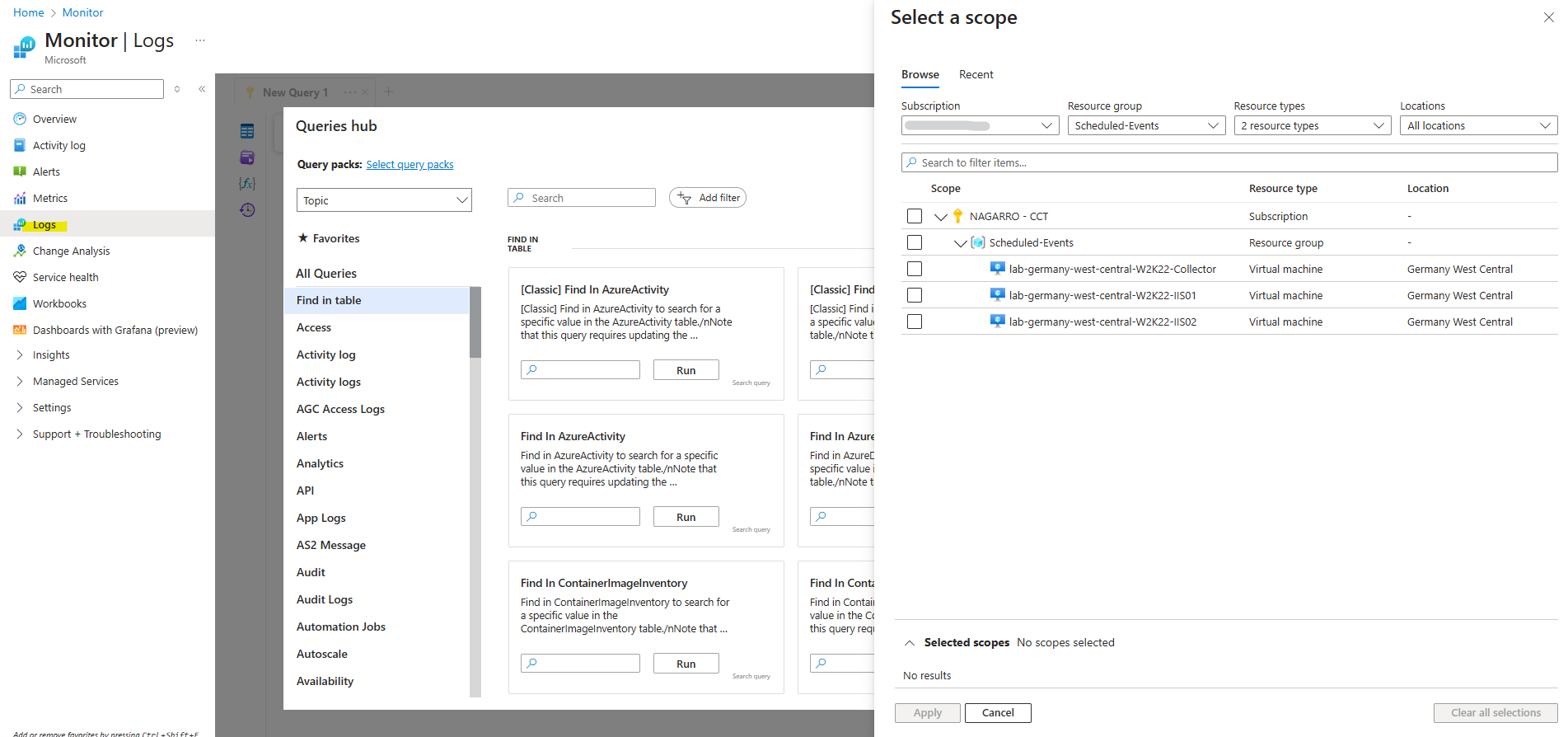Viewport: 1568px width, 737px height.
Task: Check the lab-germany-west-central-W2K22-IIS01 checkbox
Action: tap(915, 295)
